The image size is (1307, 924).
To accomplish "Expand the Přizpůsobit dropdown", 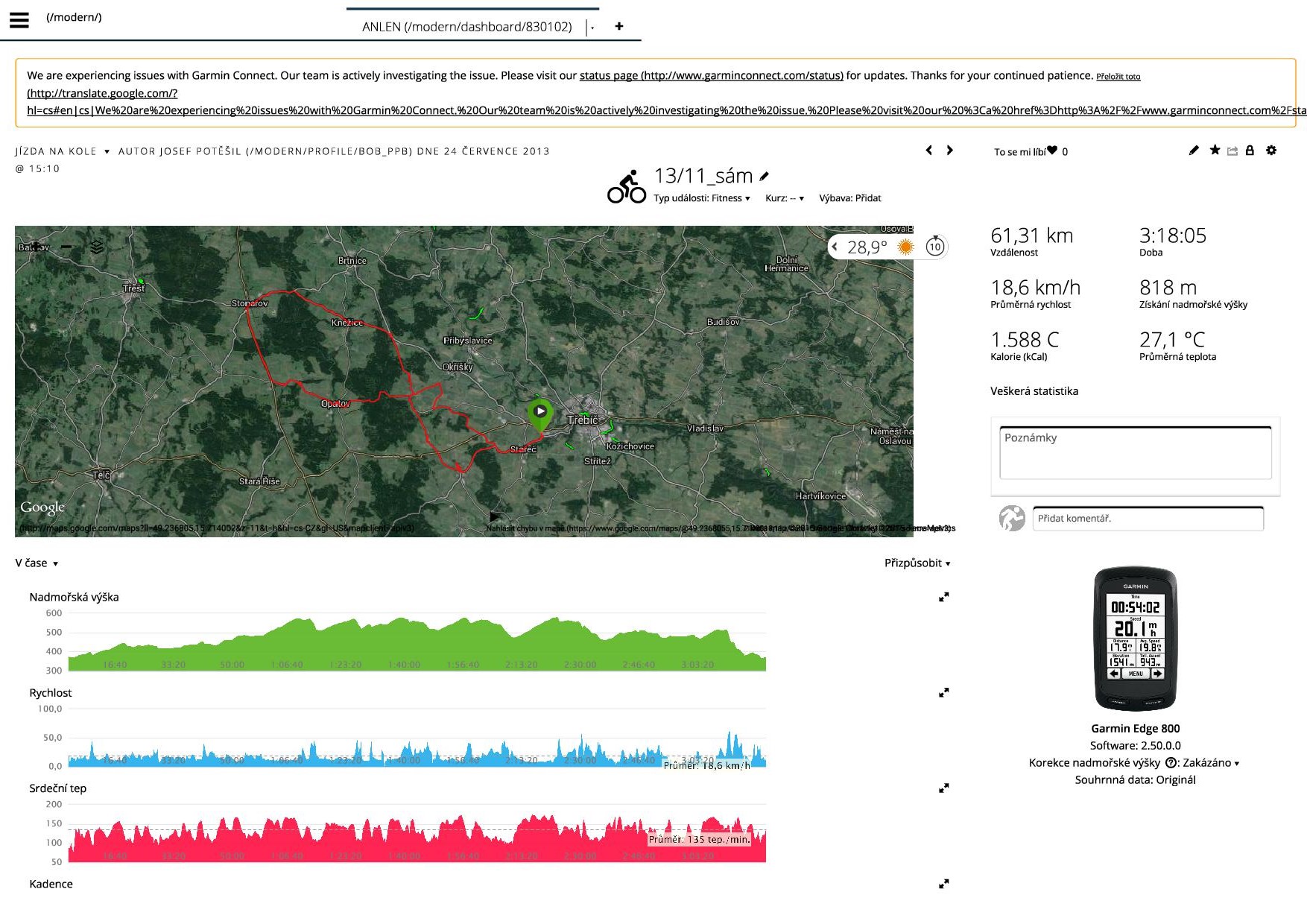I will tap(917, 563).
